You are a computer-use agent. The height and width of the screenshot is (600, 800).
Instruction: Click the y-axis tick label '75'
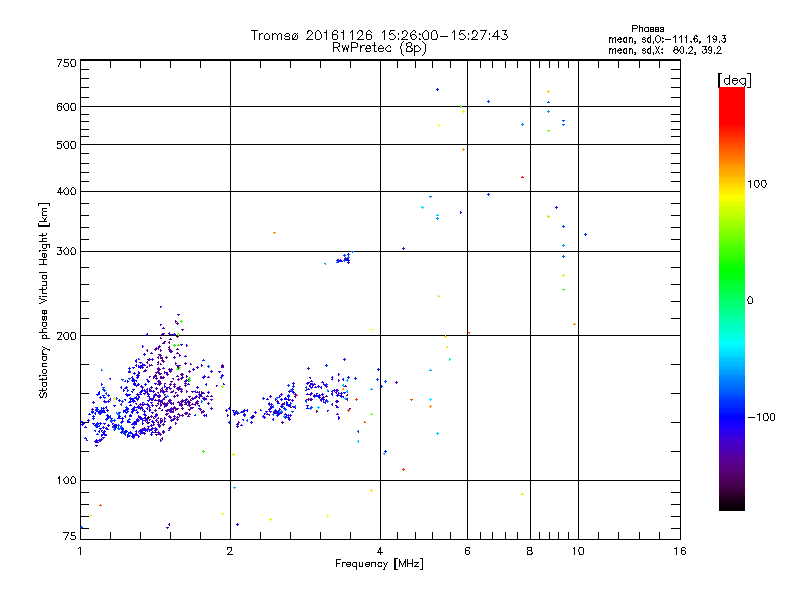pyautogui.click(x=70, y=536)
